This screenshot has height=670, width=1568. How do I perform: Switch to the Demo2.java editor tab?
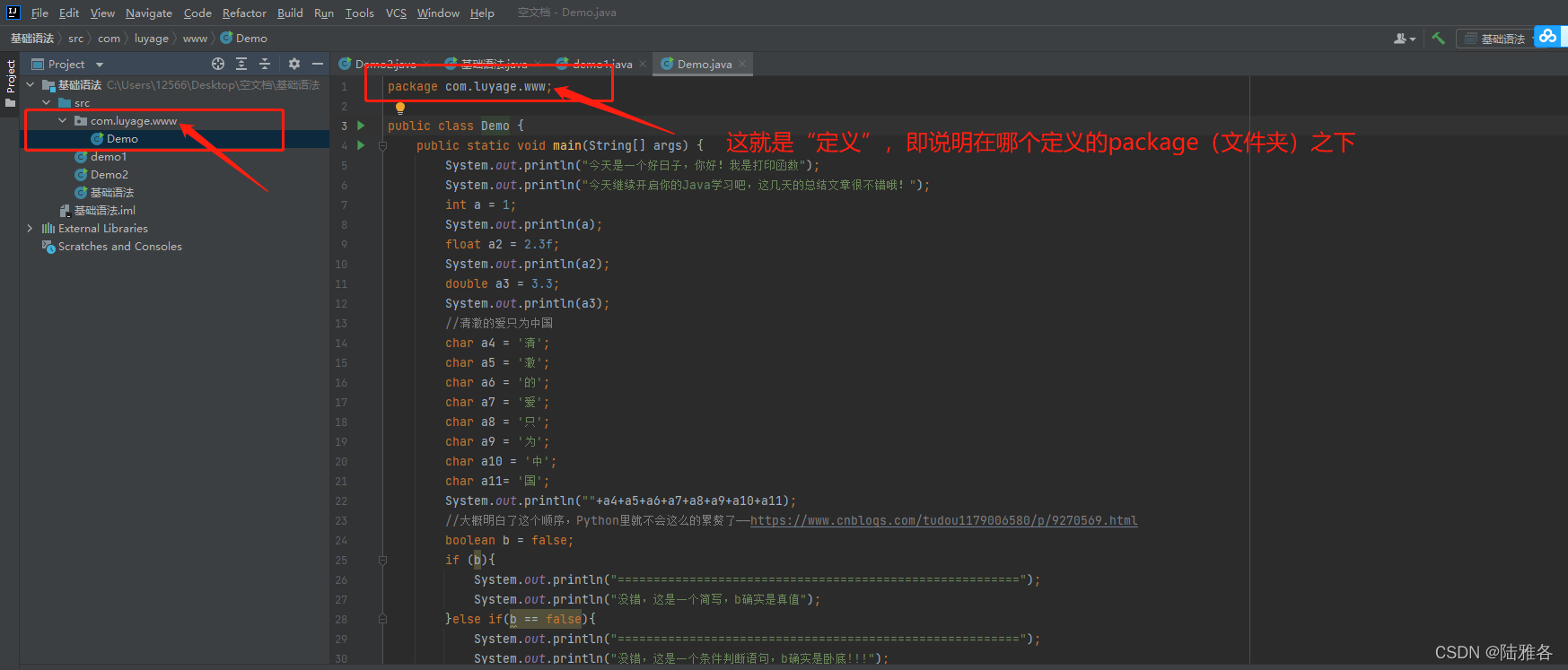(383, 65)
